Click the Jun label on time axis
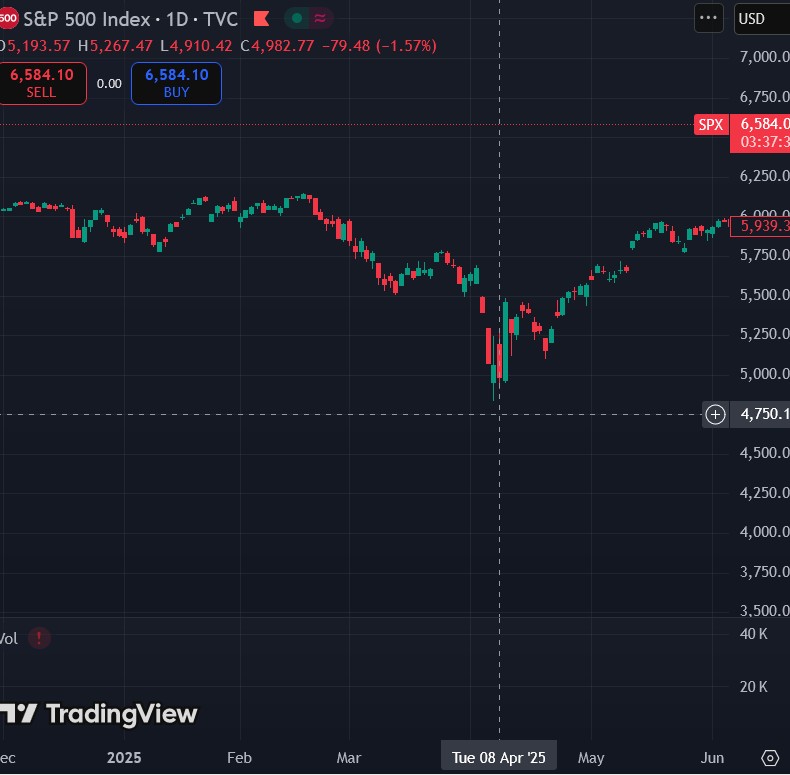Image resolution: width=790 pixels, height=775 pixels. pyautogui.click(x=712, y=758)
